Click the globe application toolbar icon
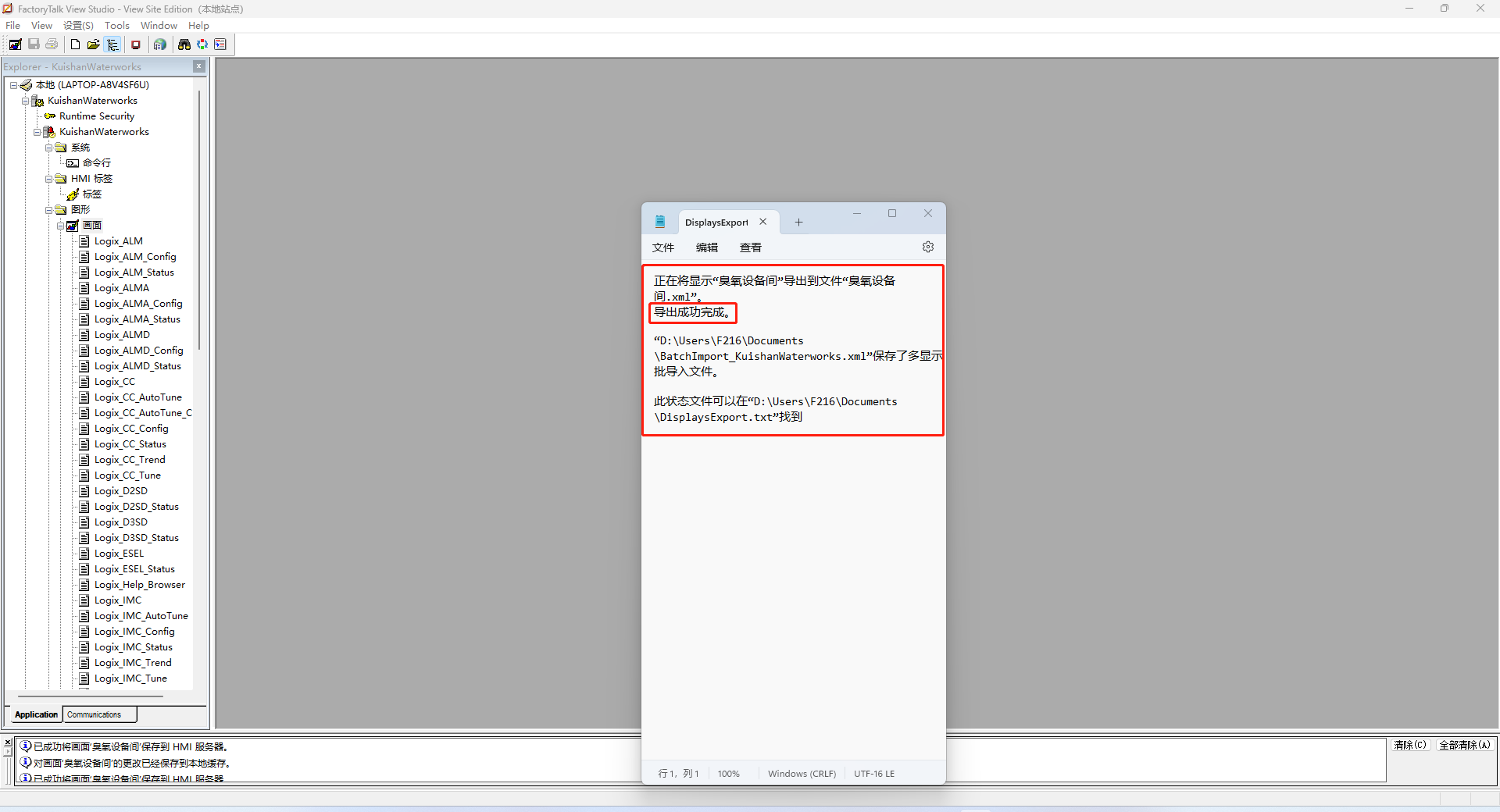The width and height of the screenshot is (1500, 812). click(160, 45)
